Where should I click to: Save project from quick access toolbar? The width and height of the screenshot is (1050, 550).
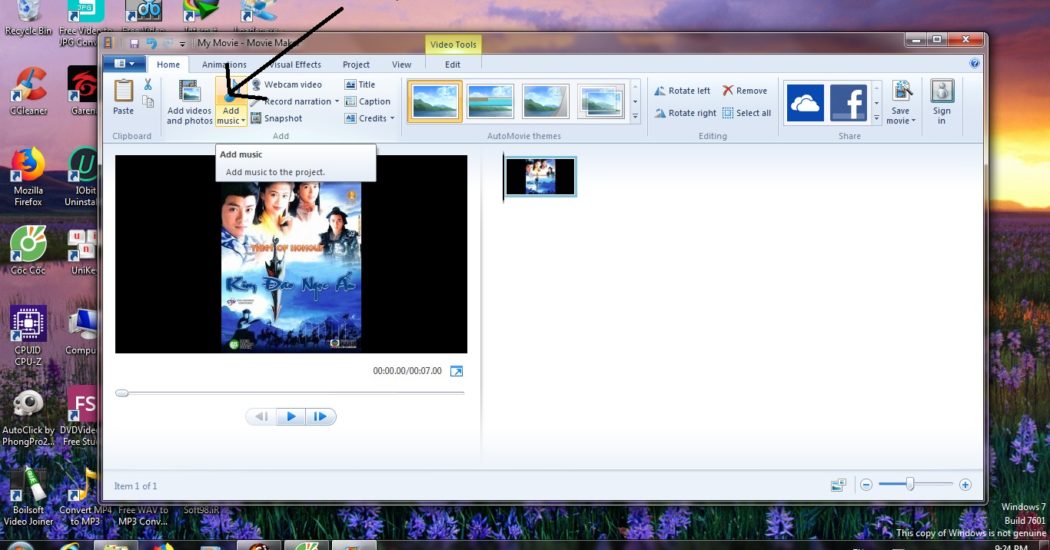(x=134, y=44)
